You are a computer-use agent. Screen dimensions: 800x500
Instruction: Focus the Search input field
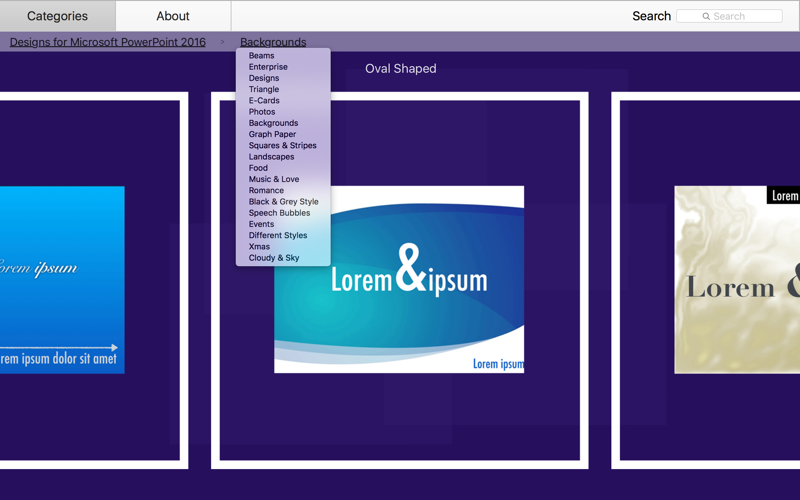click(x=729, y=16)
